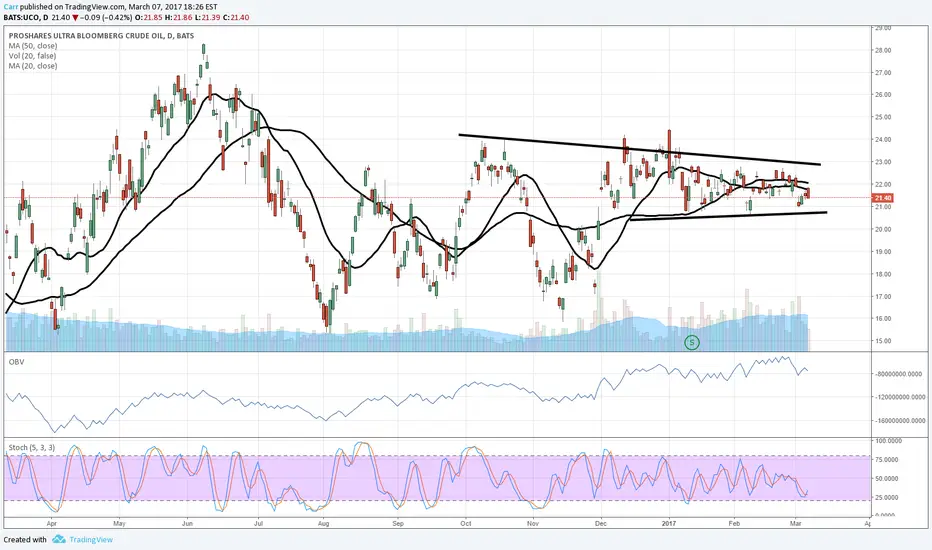
Task: Click the Stoch (5, 3, 3) indicator label
Action: [32, 447]
